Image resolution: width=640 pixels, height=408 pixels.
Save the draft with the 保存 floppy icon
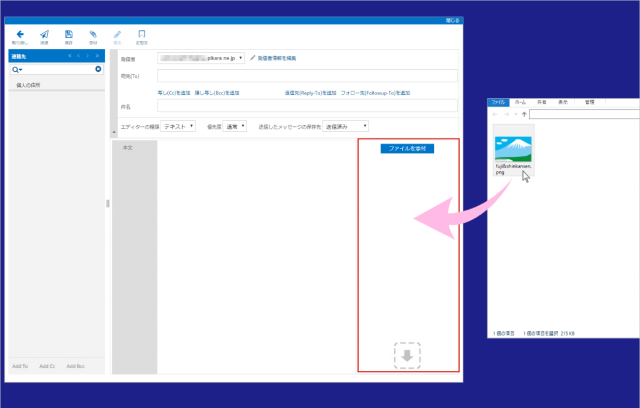[68, 35]
